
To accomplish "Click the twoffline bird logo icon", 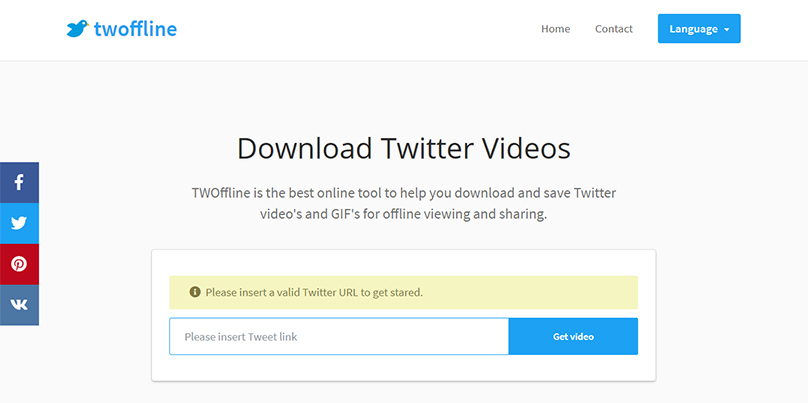I will click(77, 29).
